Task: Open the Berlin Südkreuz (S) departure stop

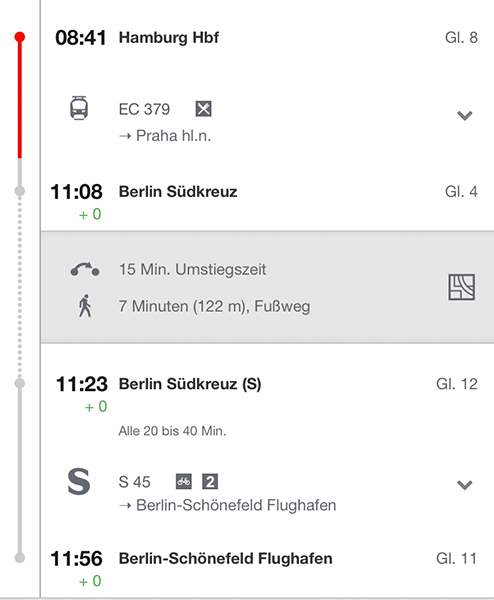Action: pyautogui.click(x=190, y=384)
